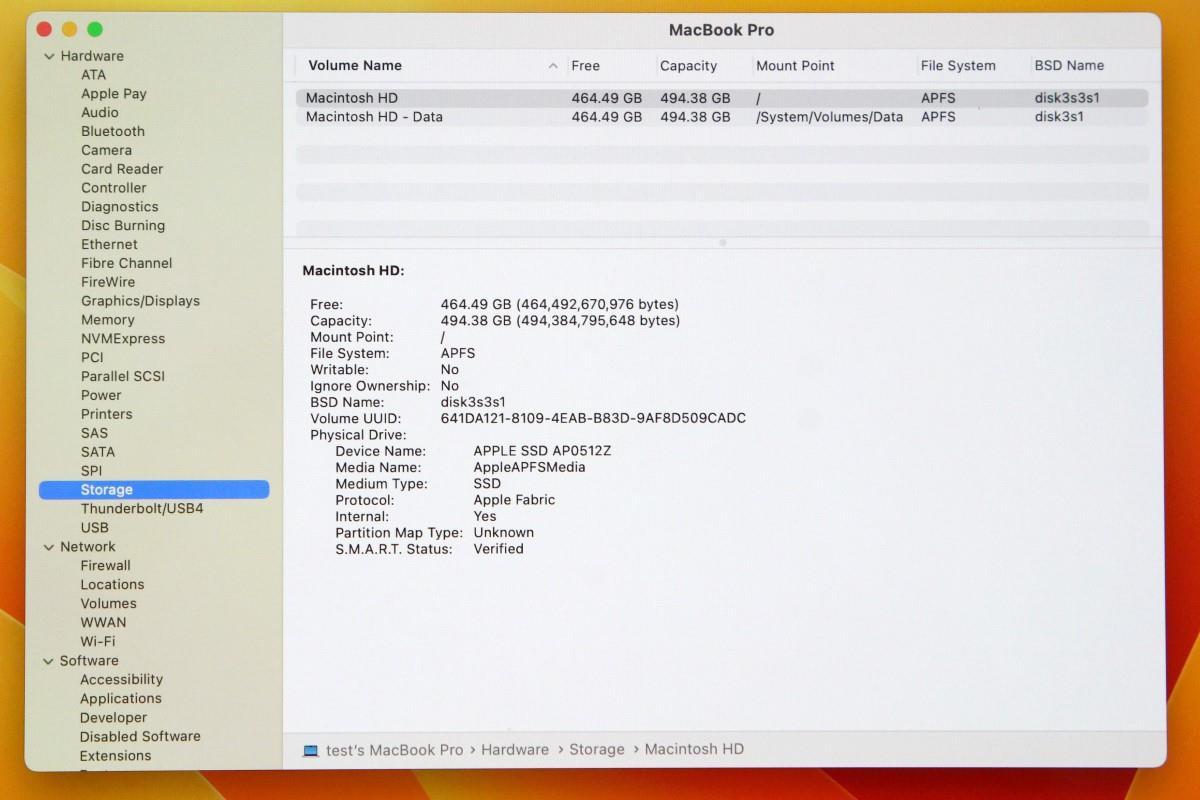
Task: Select the Camera sidebar item
Action: click(x=106, y=151)
